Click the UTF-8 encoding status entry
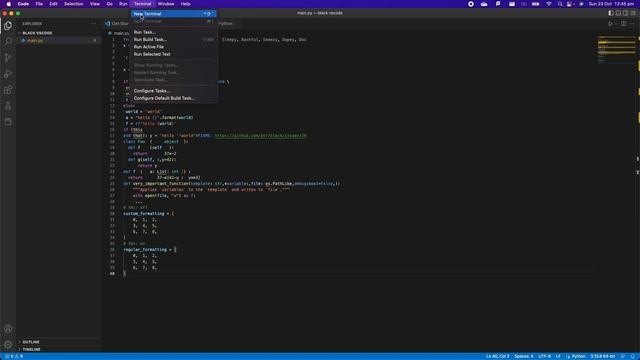This screenshot has width=640, height=360. [x=544, y=356]
